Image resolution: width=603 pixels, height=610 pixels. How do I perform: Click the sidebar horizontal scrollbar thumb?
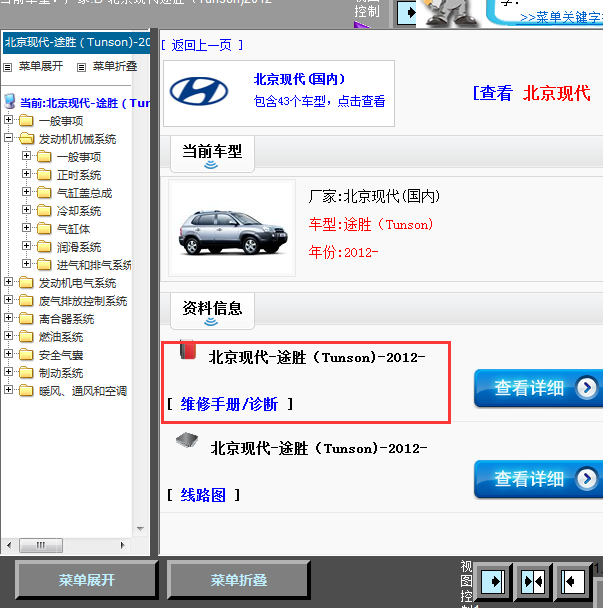[x=41, y=545]
